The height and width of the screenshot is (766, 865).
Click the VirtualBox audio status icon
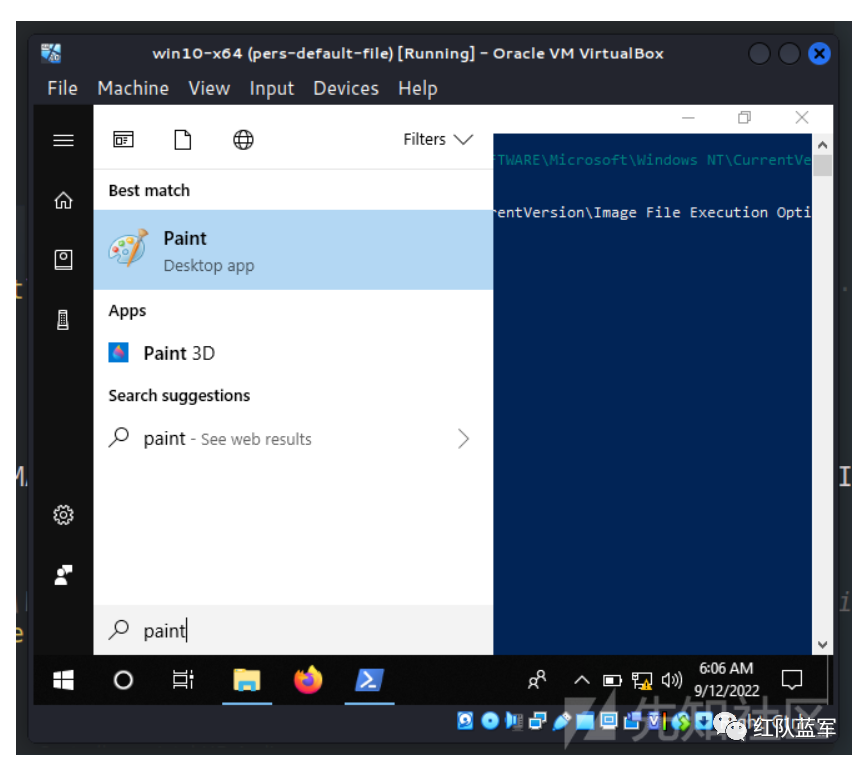click(514, 720)
